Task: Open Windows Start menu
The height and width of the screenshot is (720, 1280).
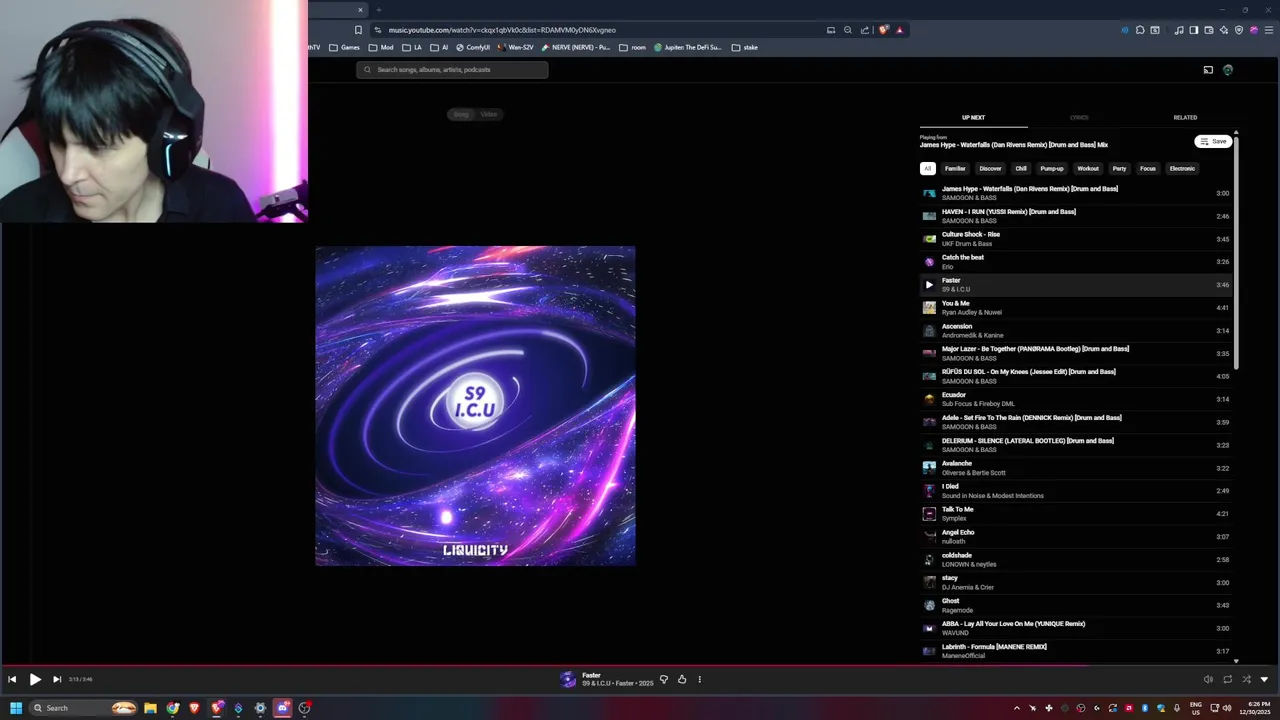Action: tap(16, 708)
